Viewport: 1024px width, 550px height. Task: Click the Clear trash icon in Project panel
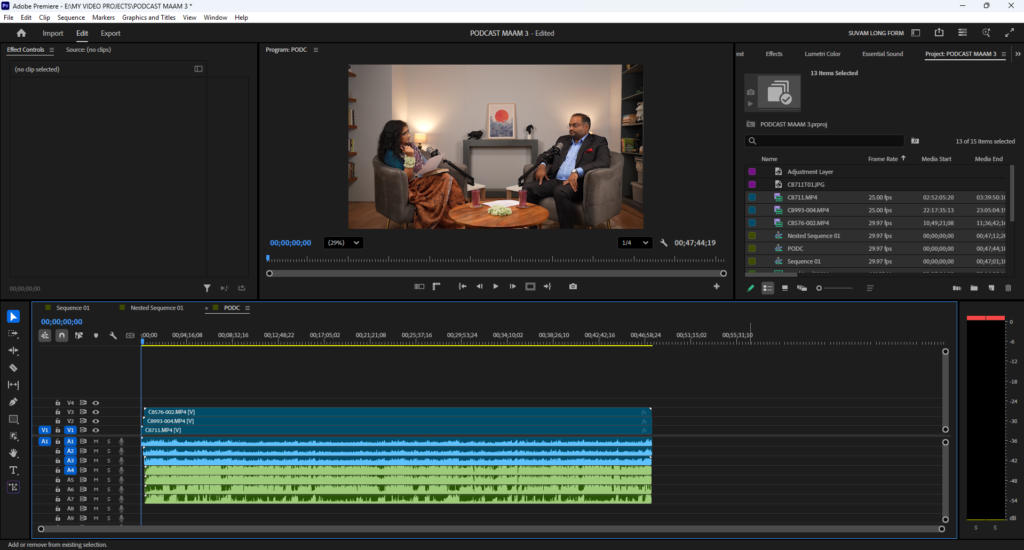(1008, 288)
